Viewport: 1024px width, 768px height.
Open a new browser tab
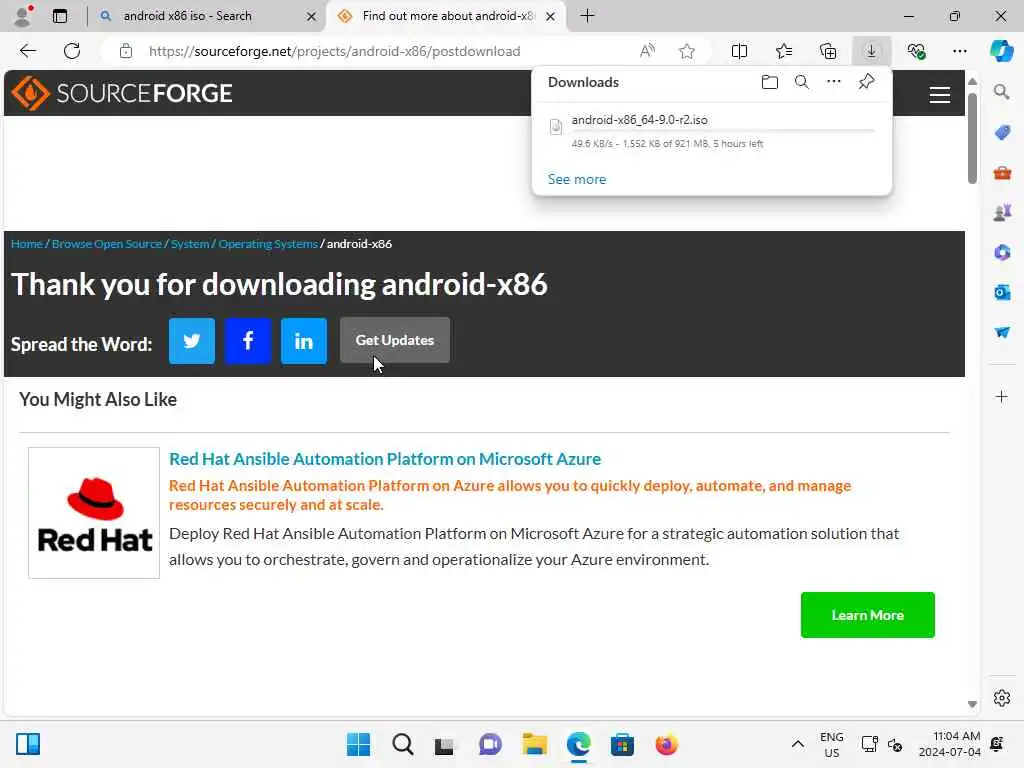pos(587,16)
